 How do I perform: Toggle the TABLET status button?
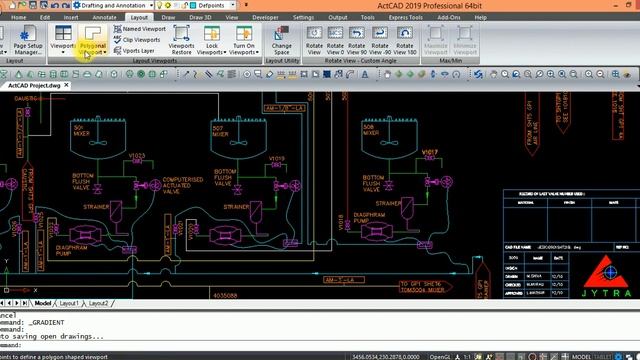coord(602,357)
